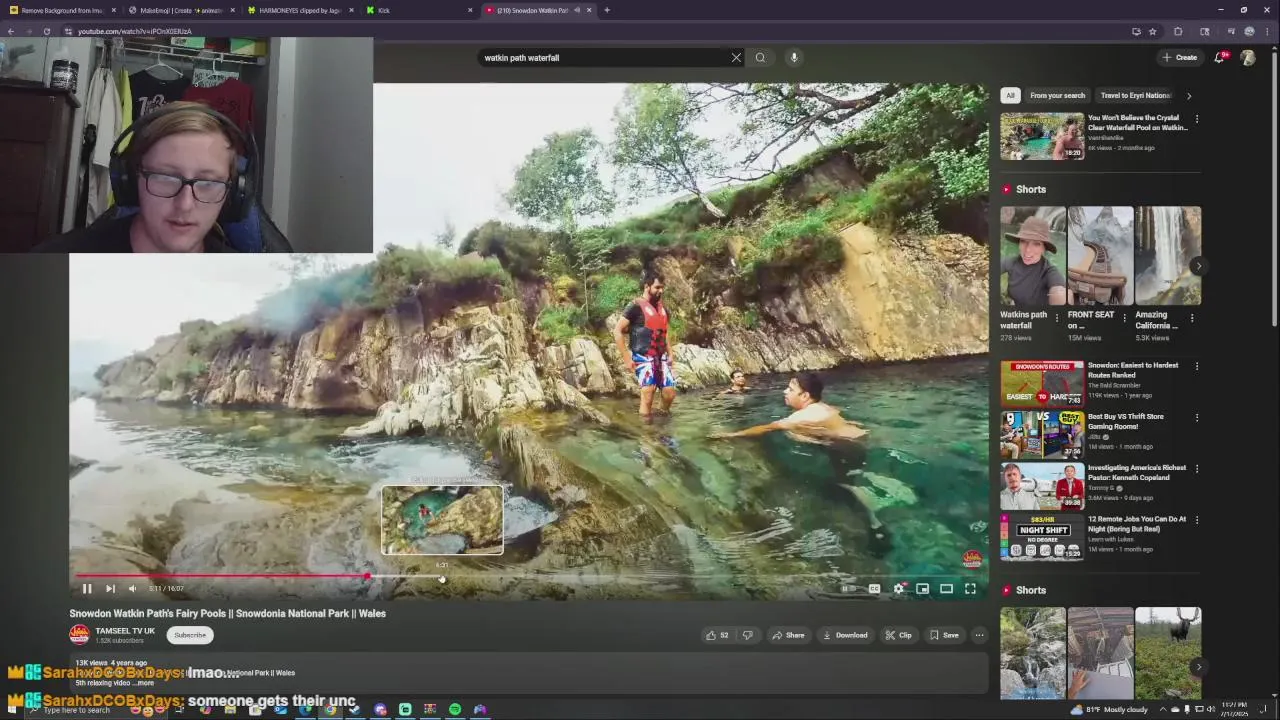Viewport: 1280px width, 720px height.
Task: Select 'Travel to Eryri National' chip
Action: point(1135,95)
